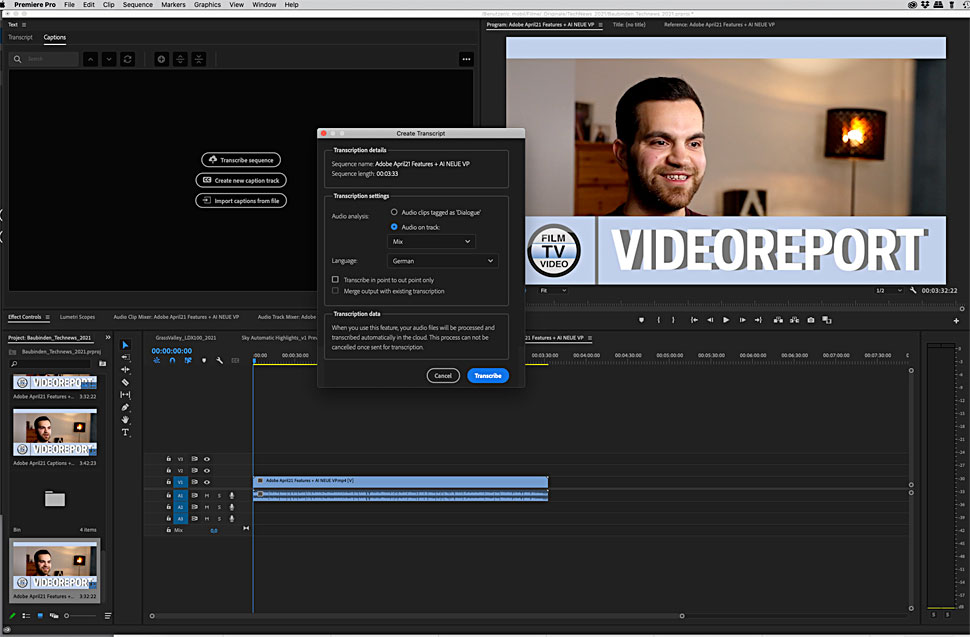Click Extract button in Program monitor
The image size is (970, 637).
pos(794,320)
